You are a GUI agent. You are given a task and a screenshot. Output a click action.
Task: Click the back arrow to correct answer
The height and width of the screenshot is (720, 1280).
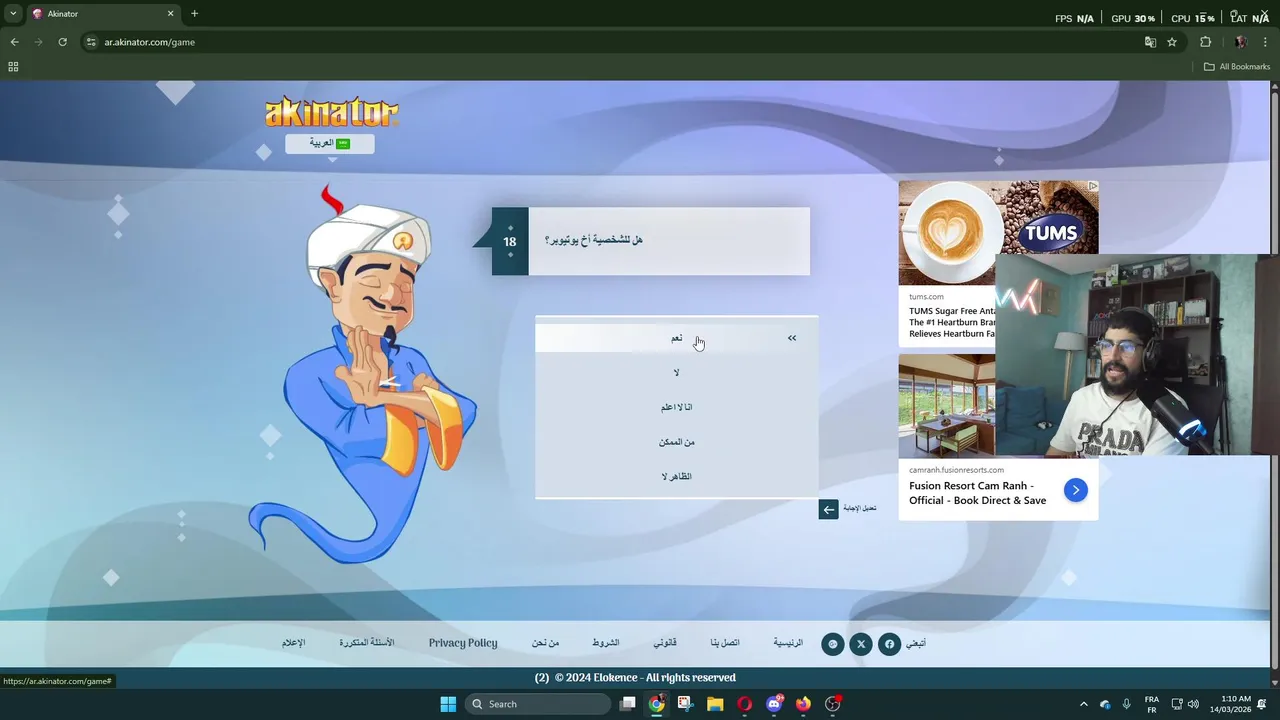point(828,509)
